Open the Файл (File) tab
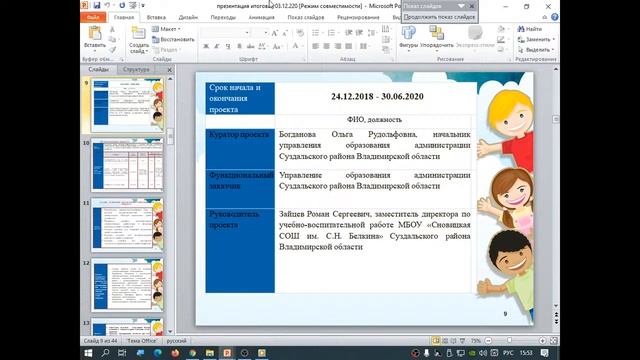 click(x=93, y=17)
